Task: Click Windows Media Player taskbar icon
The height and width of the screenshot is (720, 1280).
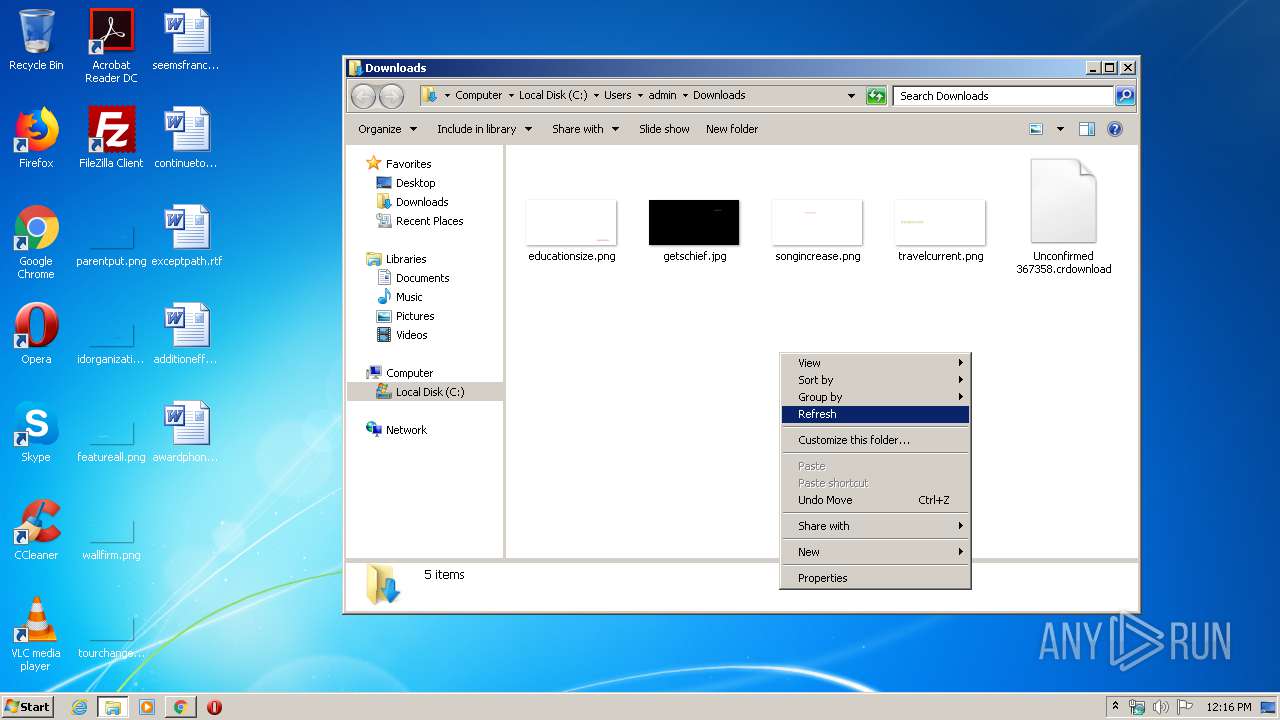Action: (147, 707)
